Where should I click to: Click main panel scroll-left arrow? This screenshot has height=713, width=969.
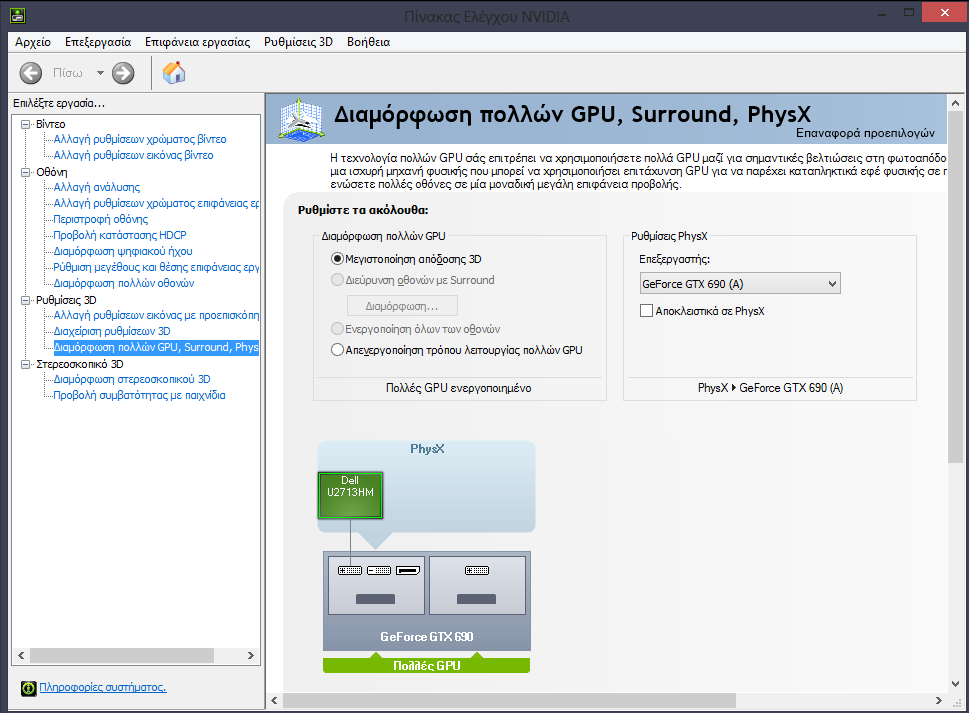[x=275, y=701]
